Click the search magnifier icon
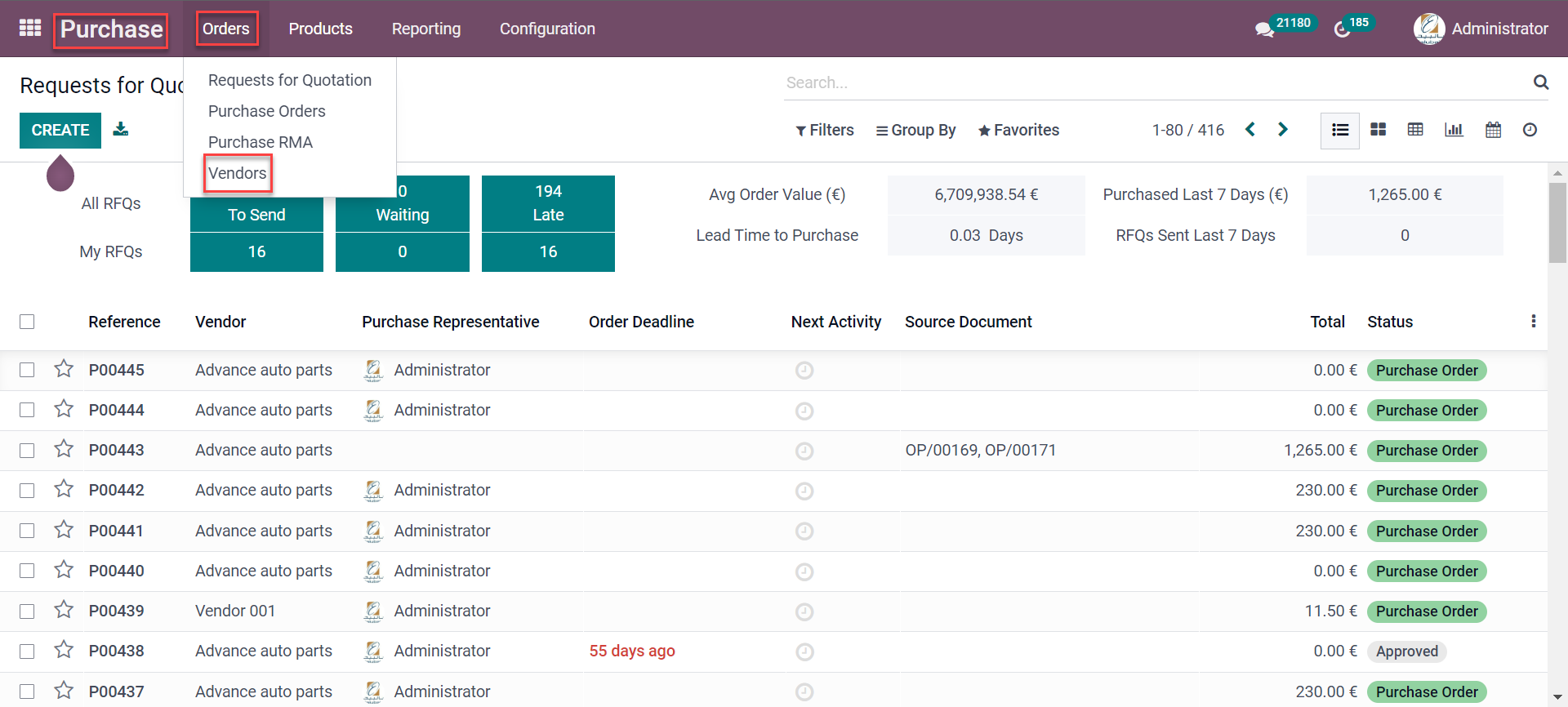This screenshot has width=1568, height=707. click(x=1540, y=82)
